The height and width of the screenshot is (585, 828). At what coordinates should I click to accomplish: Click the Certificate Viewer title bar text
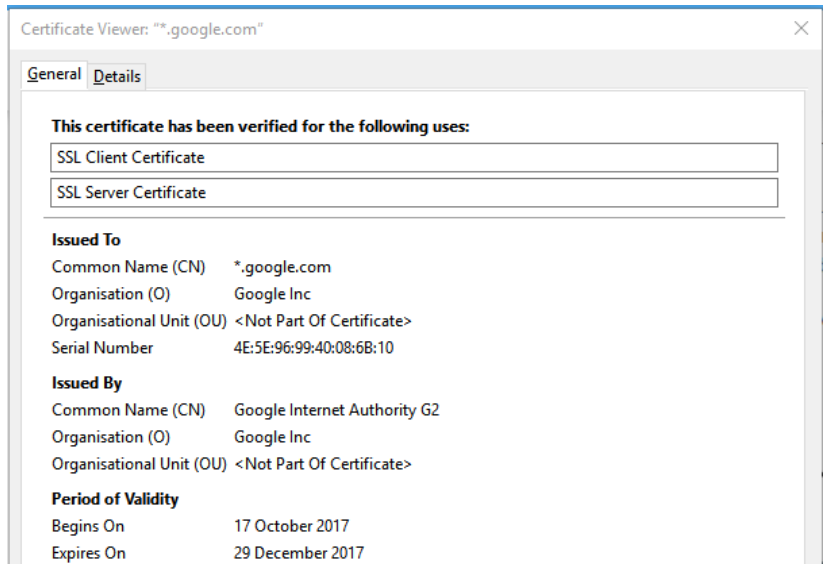pyautogui.click(x=142, y=29)
